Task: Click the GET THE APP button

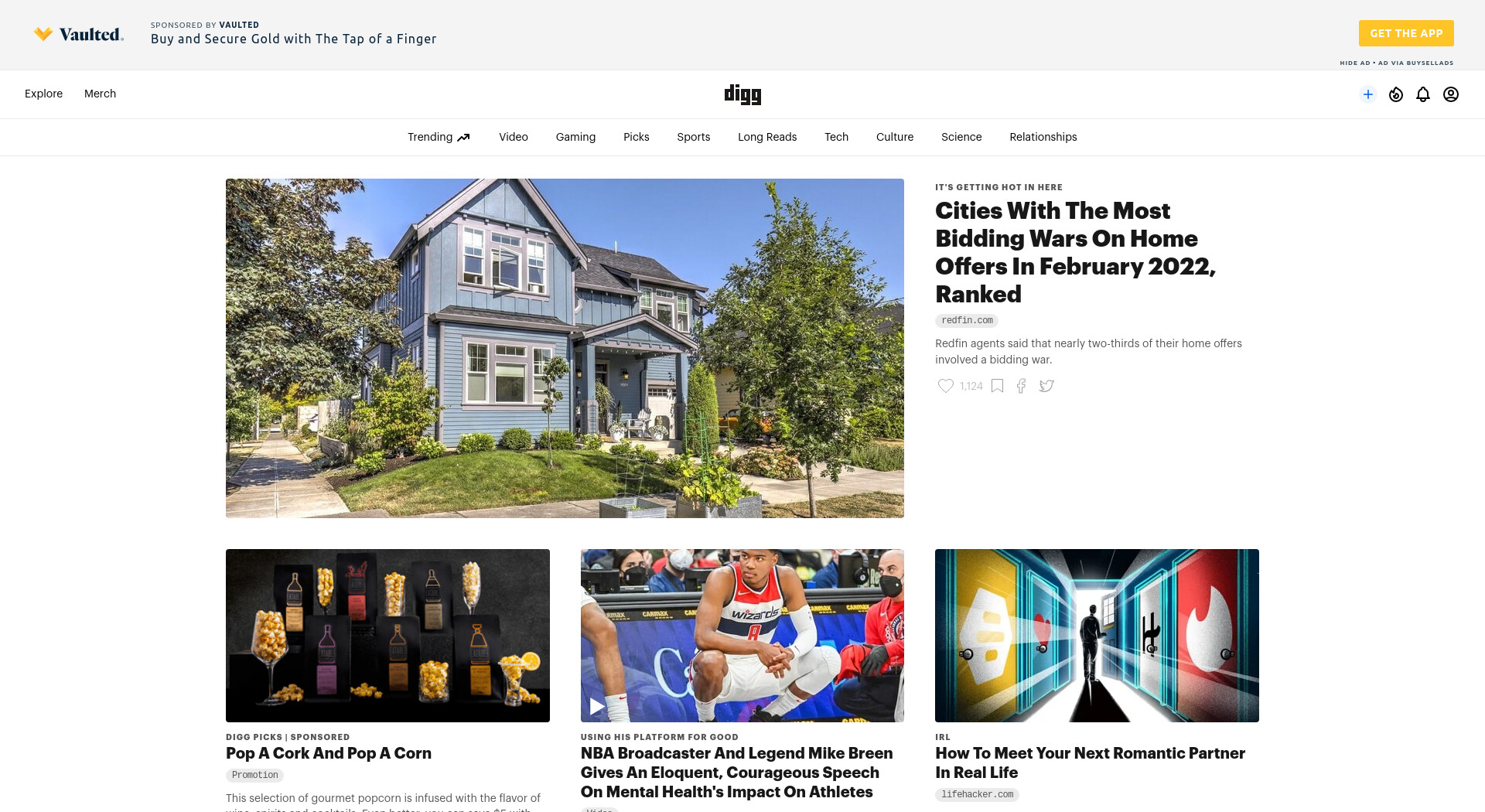Action: 1406,33
